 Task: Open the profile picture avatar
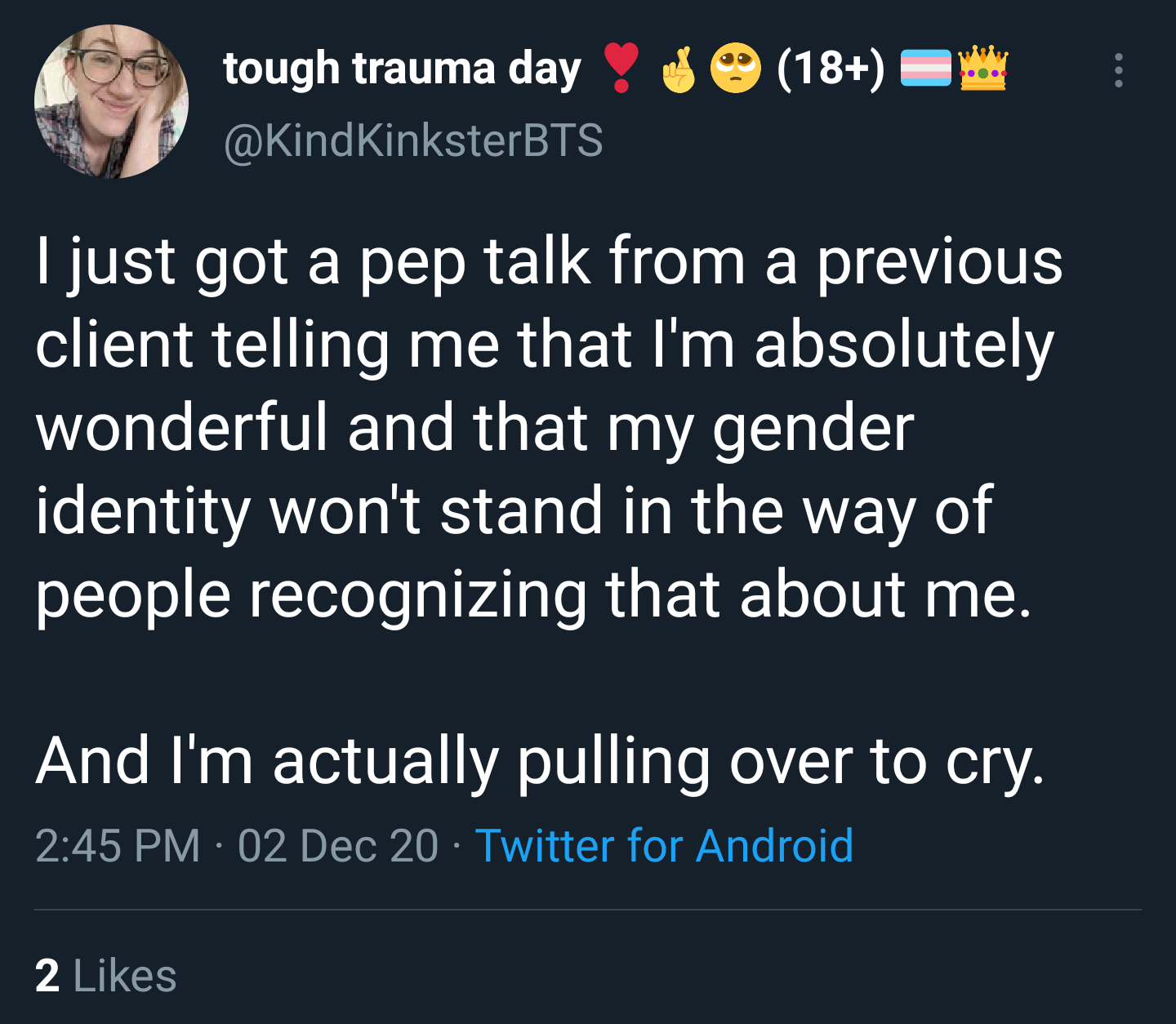pyautogui.click(x=111, y=101)
